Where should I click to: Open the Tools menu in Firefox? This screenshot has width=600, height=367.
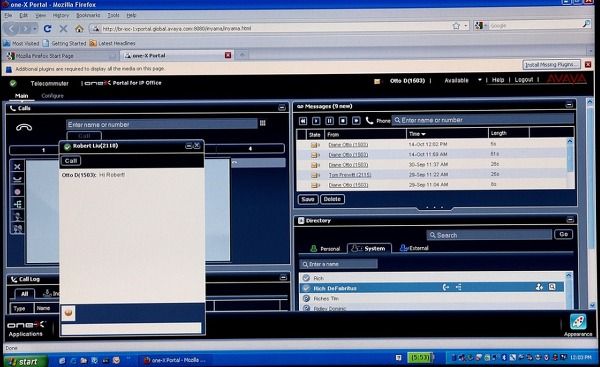[x=113, y=15]
